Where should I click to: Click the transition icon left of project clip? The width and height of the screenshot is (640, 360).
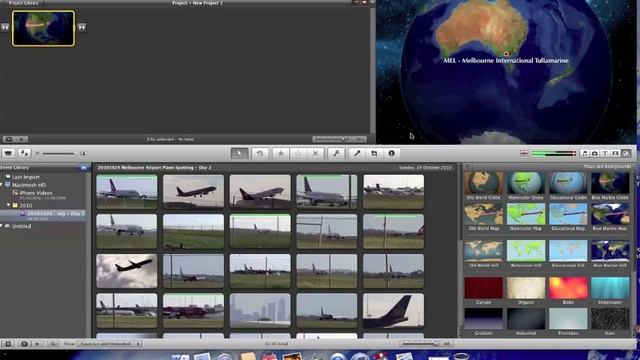(x=4, y=27)
